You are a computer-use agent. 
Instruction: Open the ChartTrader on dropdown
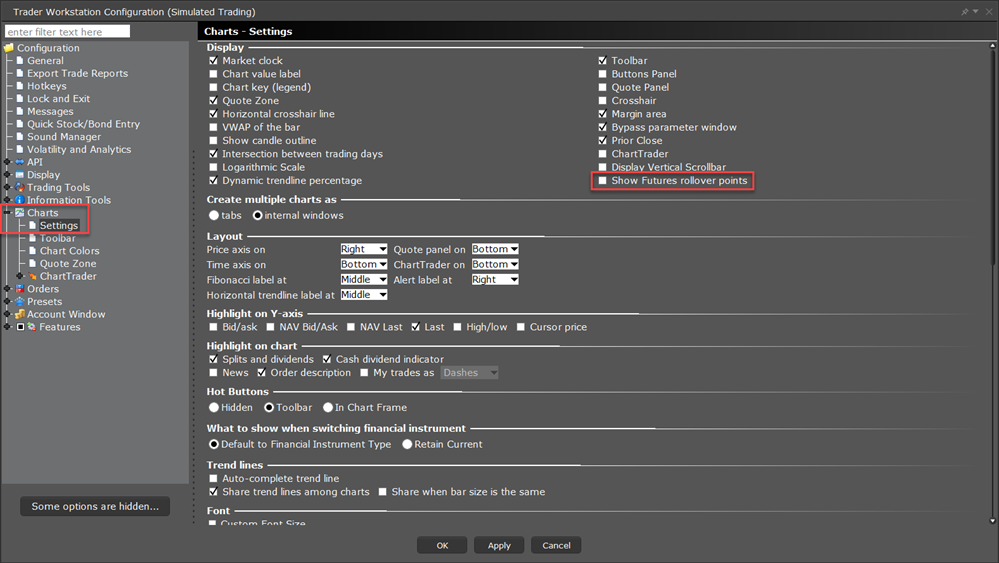pos(495,264)
